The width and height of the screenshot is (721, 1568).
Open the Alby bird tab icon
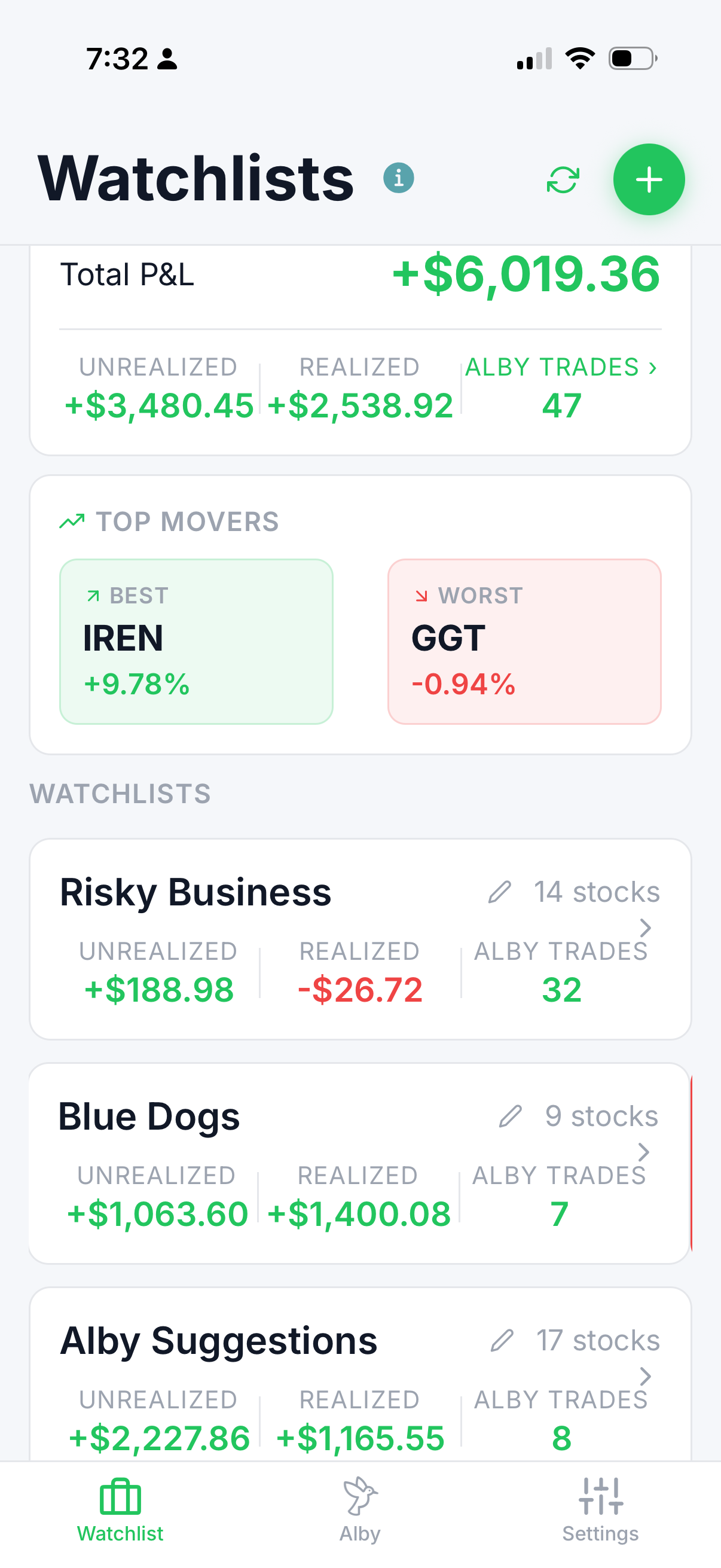(x=360, y=1496)
